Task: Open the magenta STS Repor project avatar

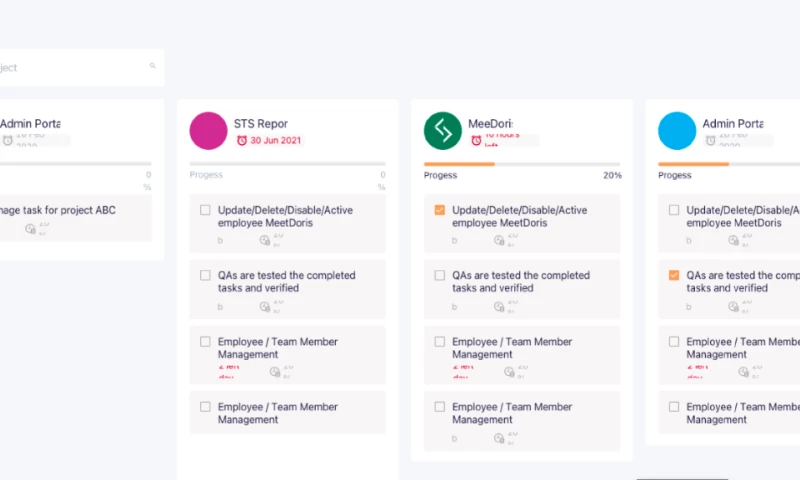Action: click(209, 131)
